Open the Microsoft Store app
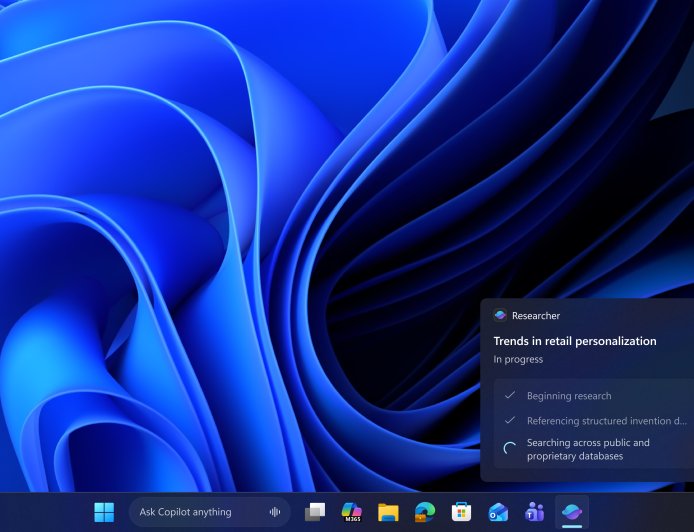This screenshot has height=532, width=694. coord(461,512)
